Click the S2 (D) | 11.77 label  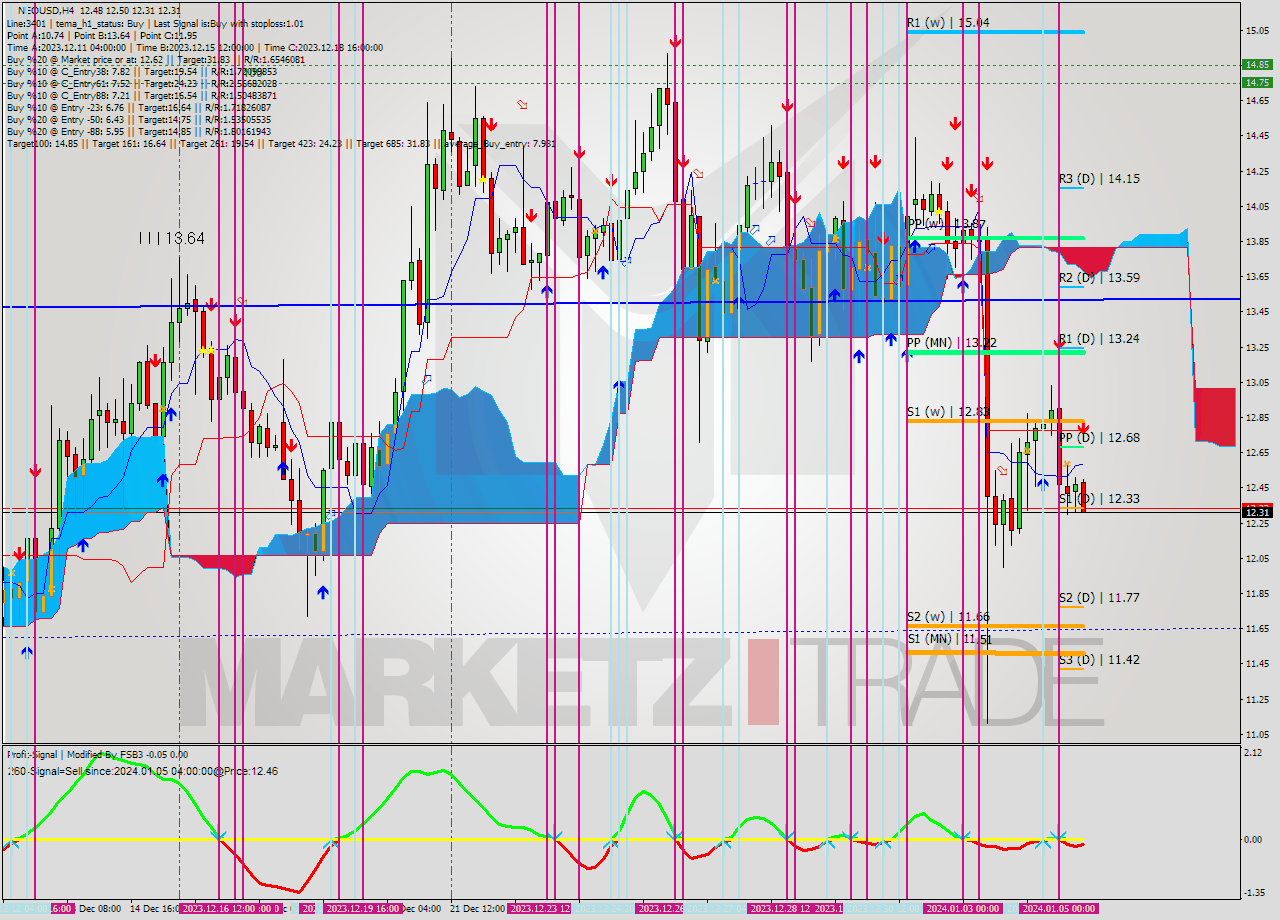pyautogui.click(x=1099, y=598)
